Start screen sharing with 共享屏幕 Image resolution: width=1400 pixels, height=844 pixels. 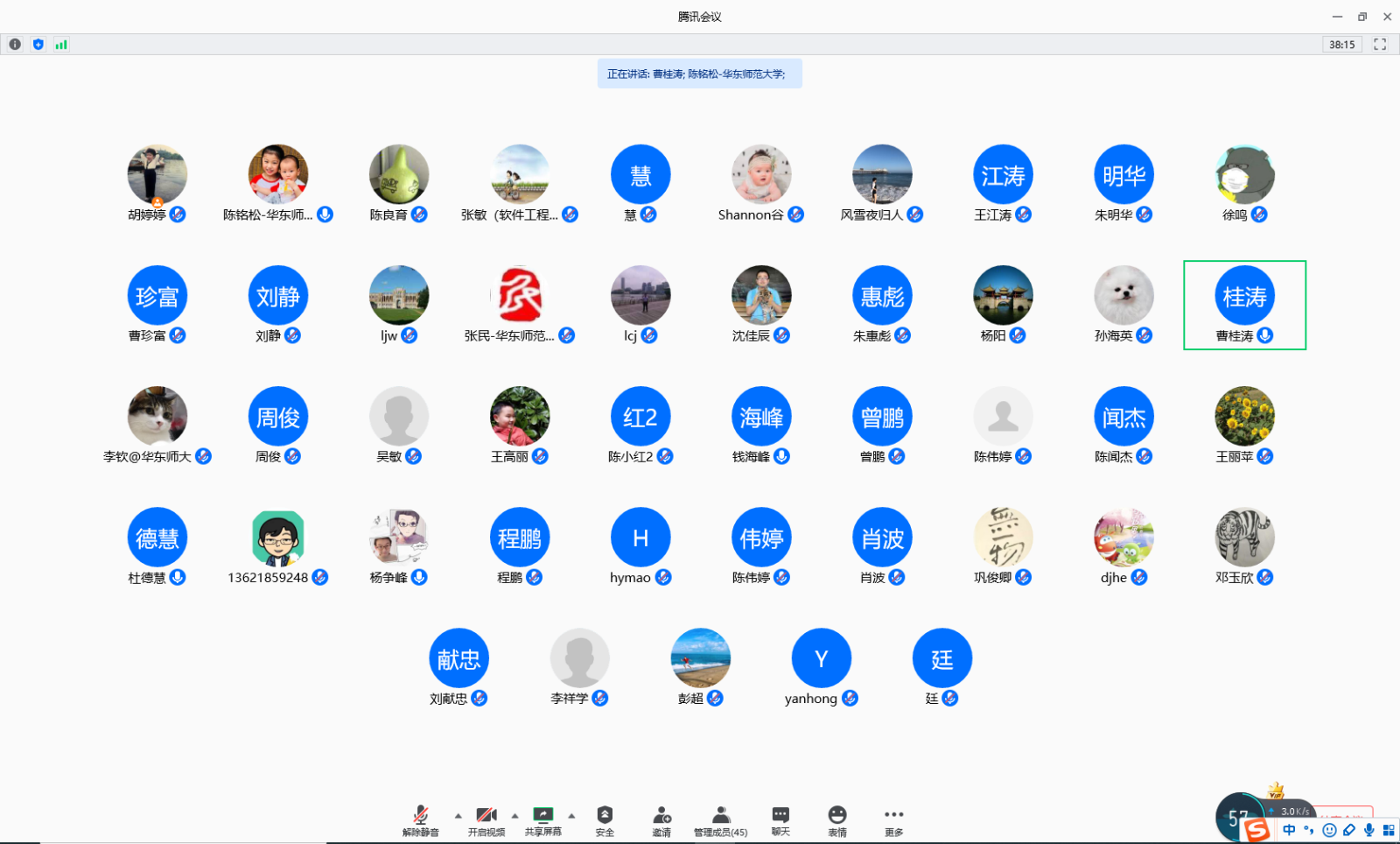pyautogui.click(x=543, y=820)
